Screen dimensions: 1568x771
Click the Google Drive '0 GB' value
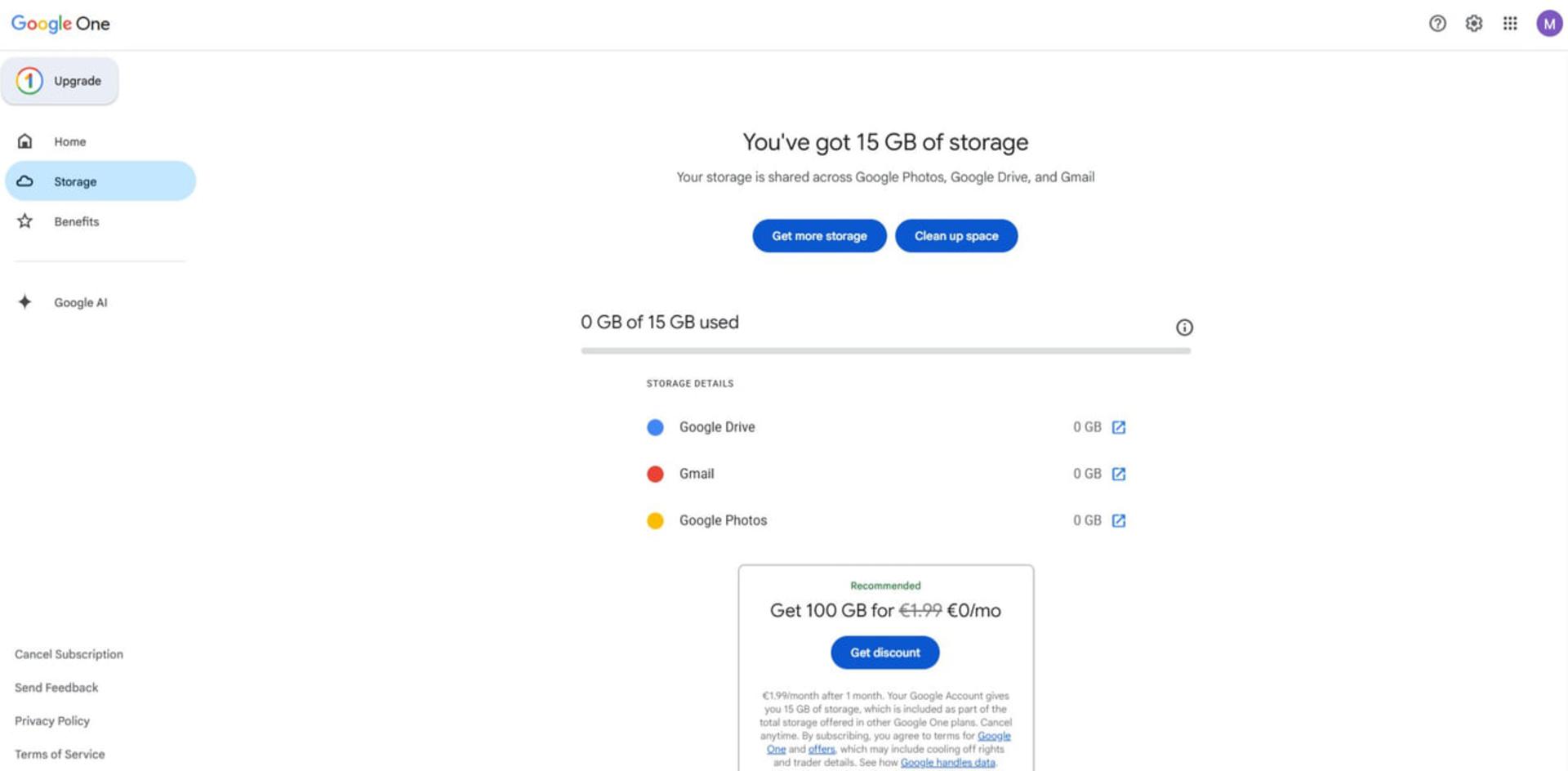pyautogui.click(x=1087, y=427)
